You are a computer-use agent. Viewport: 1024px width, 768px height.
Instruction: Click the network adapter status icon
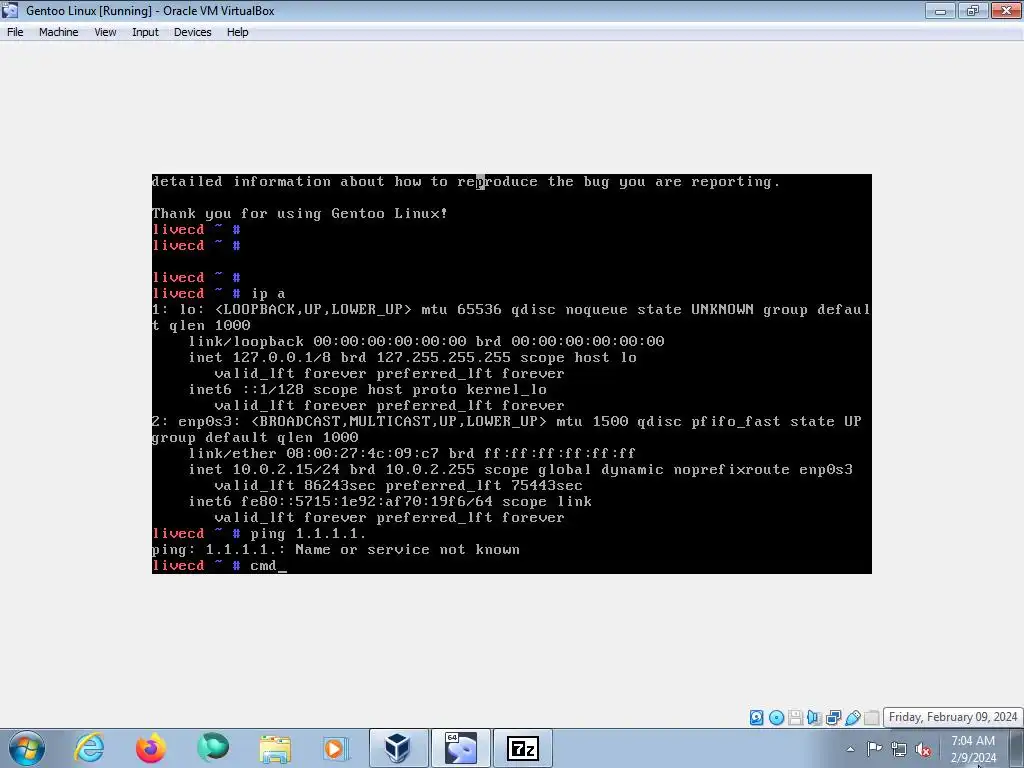833,718
